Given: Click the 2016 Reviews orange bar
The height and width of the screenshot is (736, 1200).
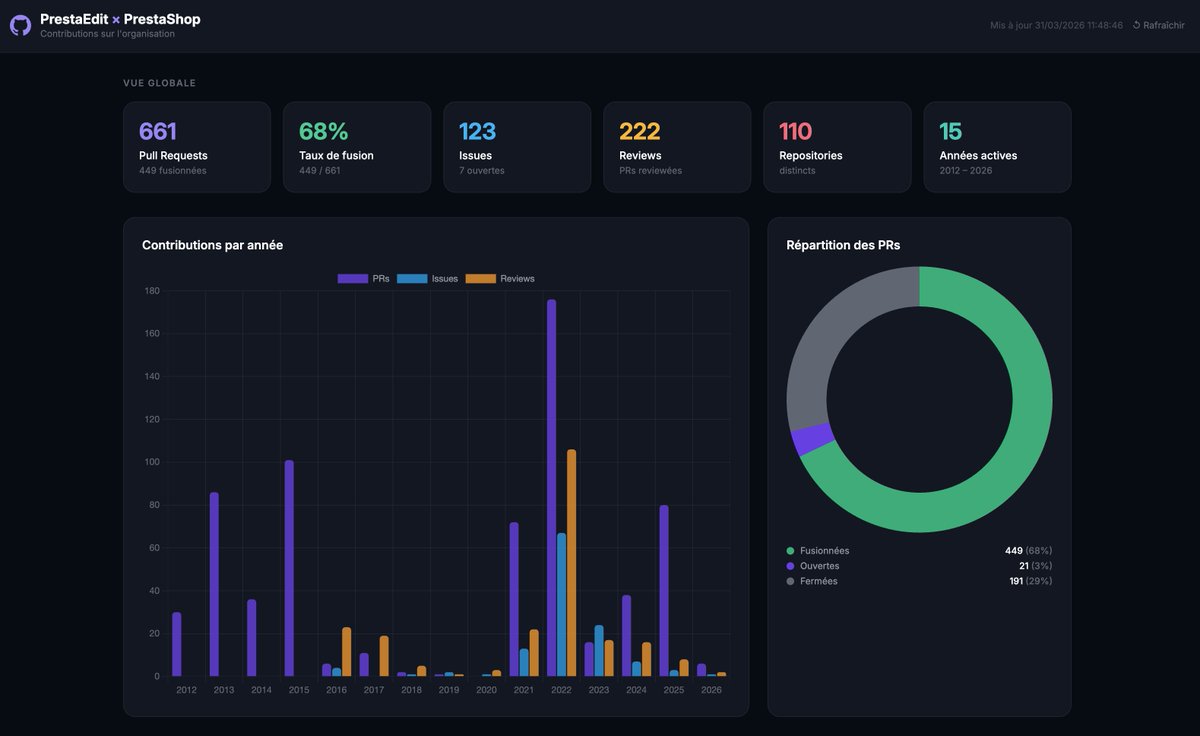Looking at the screenshot, I should pos(347,652).
